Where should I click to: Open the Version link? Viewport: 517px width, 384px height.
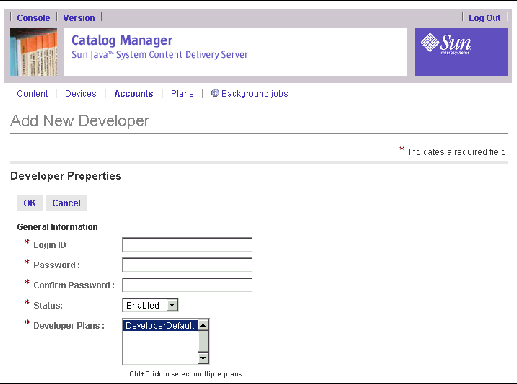coord(79,18)
